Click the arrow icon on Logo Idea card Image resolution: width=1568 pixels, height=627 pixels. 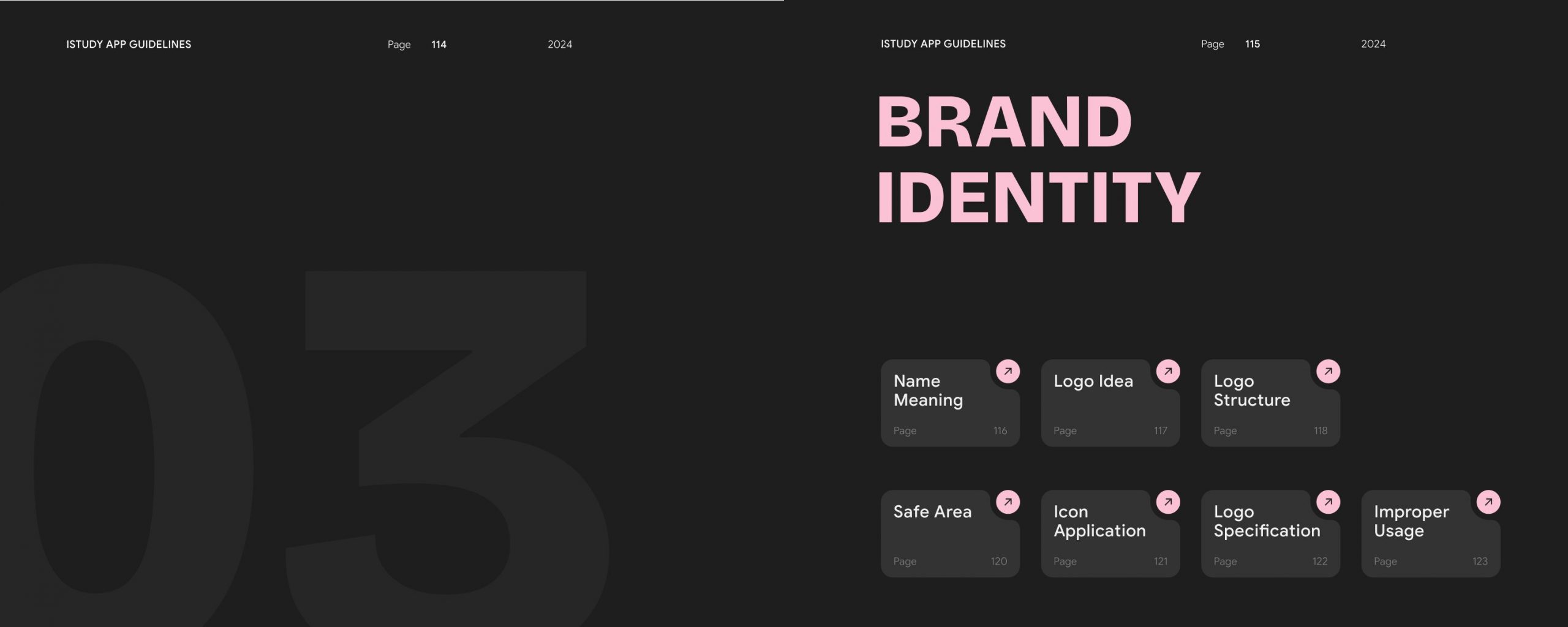(x=1168, y=371)
